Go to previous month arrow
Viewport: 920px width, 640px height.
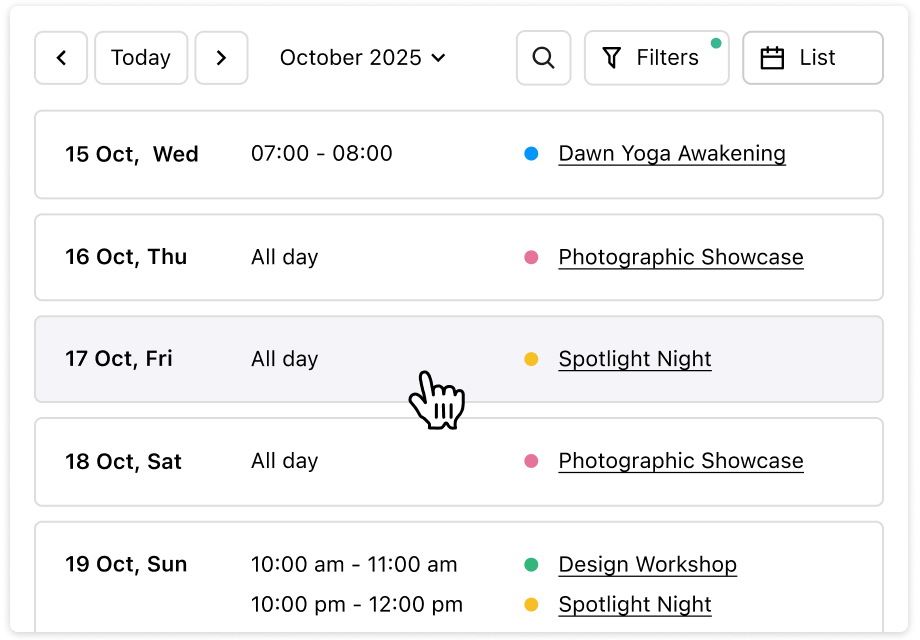tap(61, 58)
